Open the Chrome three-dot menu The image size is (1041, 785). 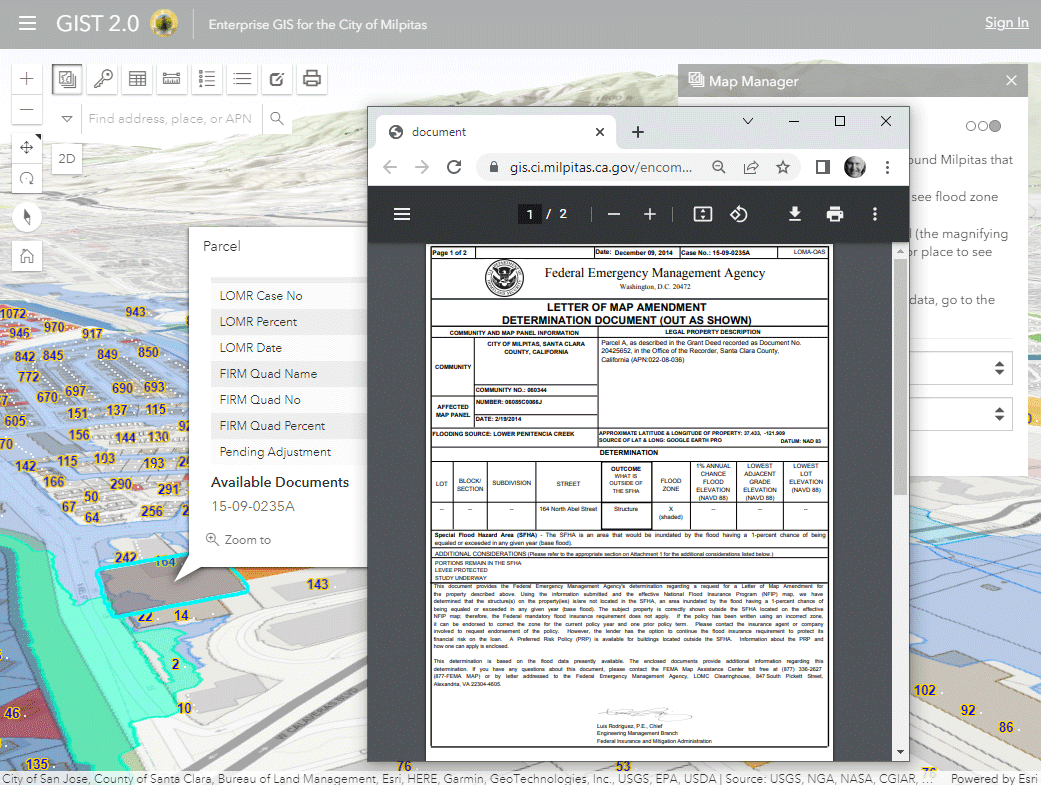pos(887,167)
